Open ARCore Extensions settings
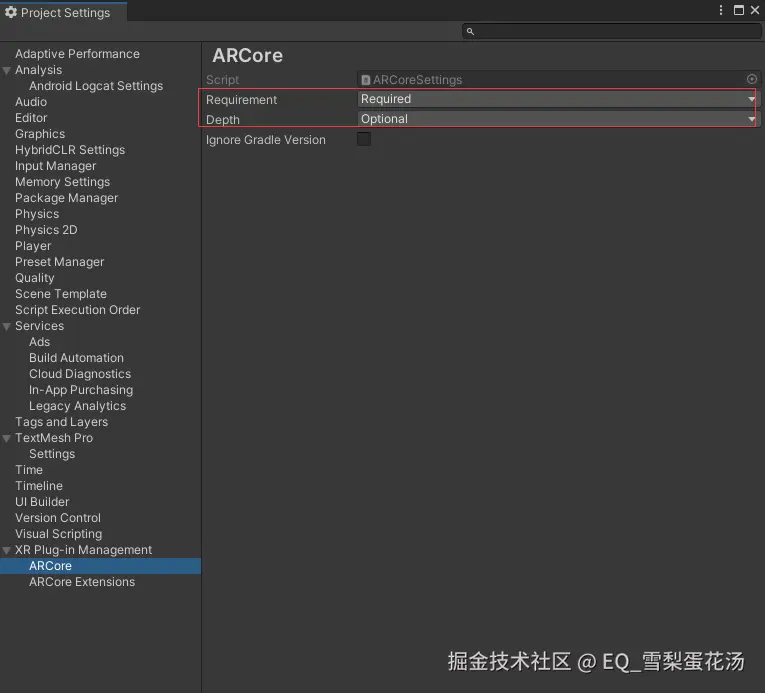Viewport: 765px width, 693px height. click(x=81, y=582)
